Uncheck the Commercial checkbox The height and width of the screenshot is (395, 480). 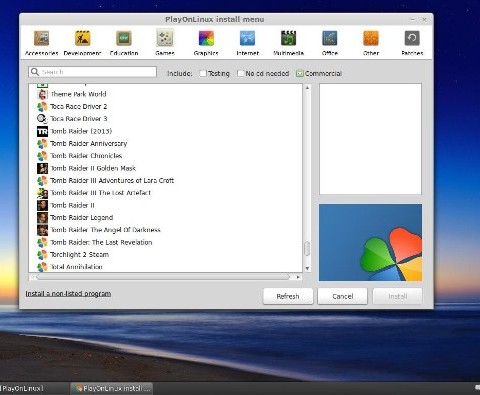click(300, 73)
